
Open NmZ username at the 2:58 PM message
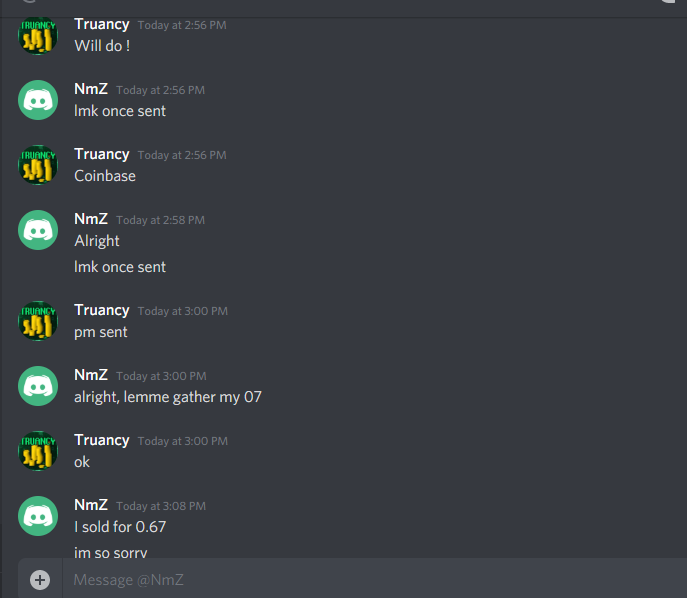[91, 219]
